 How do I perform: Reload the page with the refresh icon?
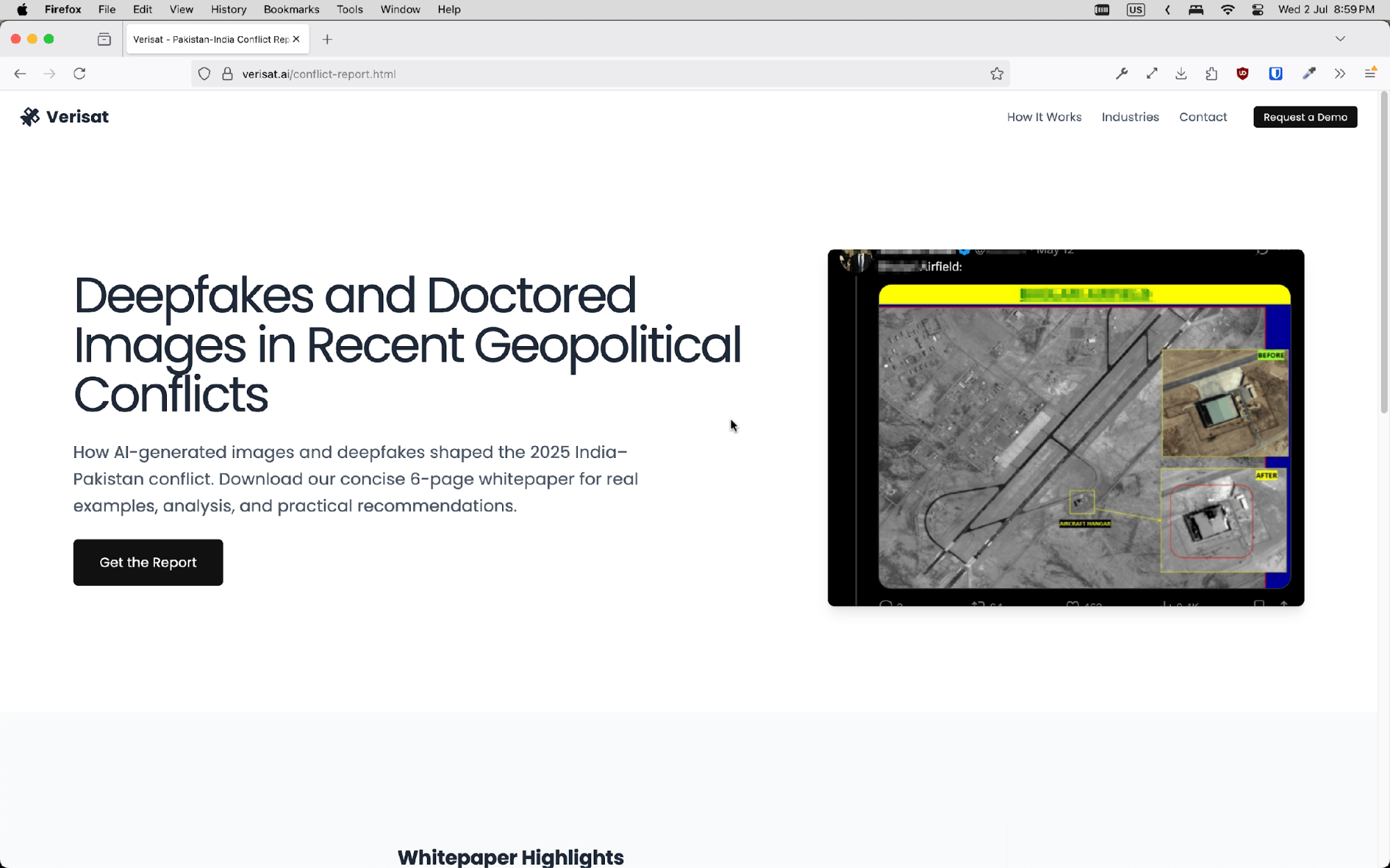pyautogui.click(x=80, y=74)
